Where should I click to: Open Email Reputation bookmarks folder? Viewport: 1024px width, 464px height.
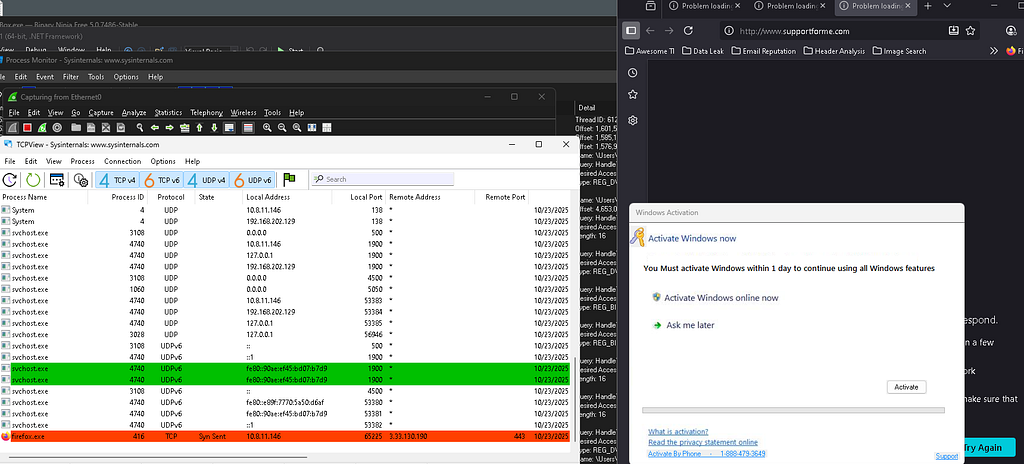764,50
